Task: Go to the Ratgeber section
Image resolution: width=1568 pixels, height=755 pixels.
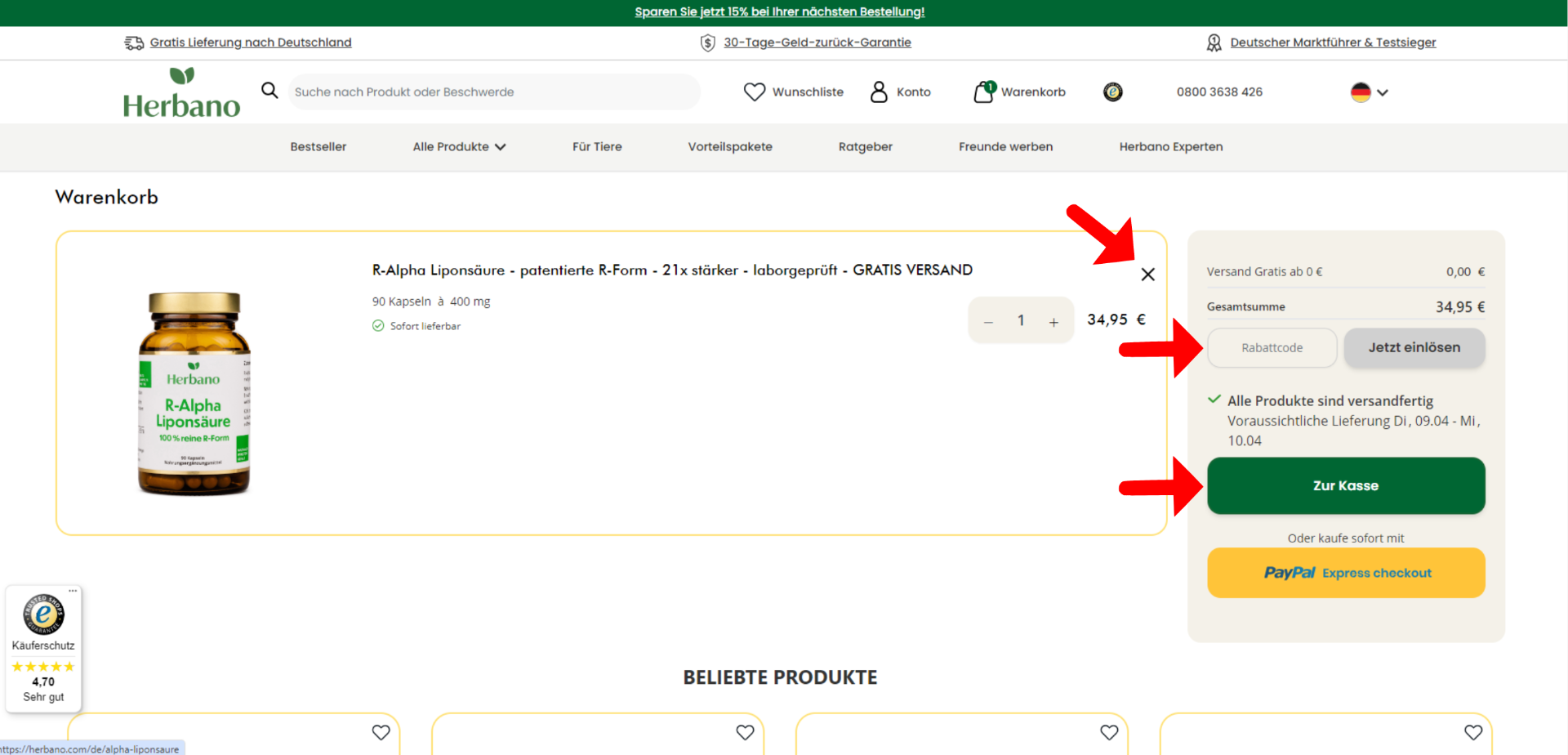Action: (865, 147)
